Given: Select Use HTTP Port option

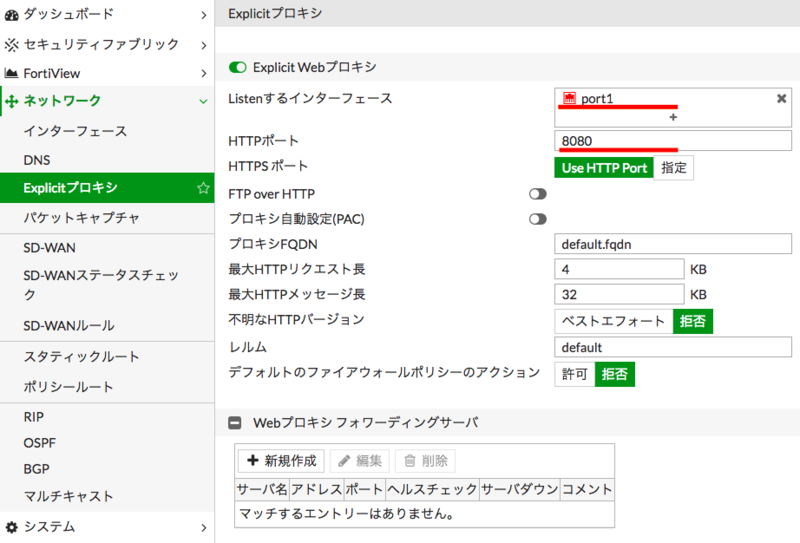Looking at the screenshot, I should pyautogui.click(x=604, y=168).
